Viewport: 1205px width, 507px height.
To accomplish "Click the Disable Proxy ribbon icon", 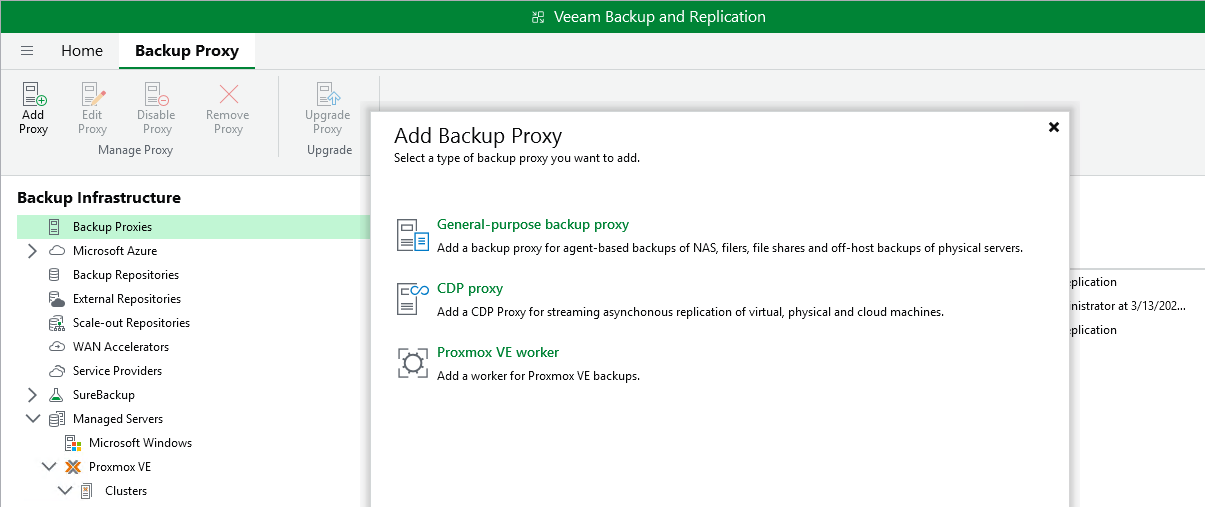I will pyautogui.click(x=156, y=95).
